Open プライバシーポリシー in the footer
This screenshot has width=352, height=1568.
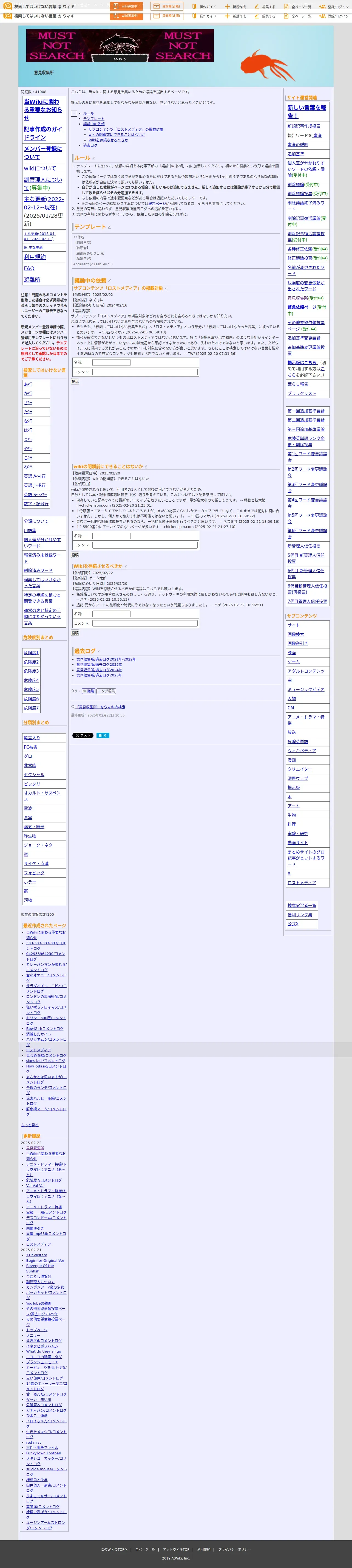pyautogui.click(x=235, y=1549)
